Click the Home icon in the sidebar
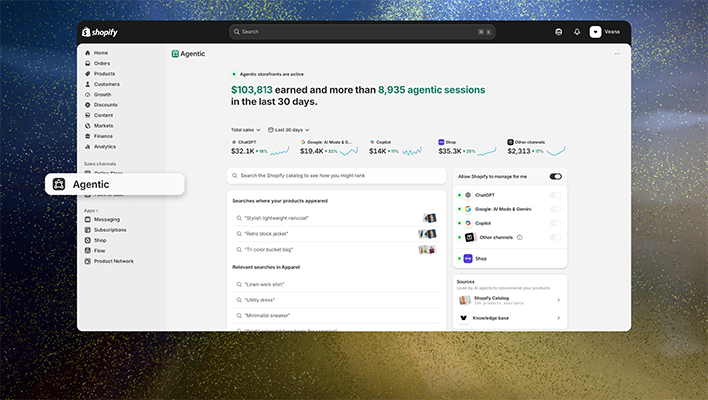 click(88, 53)
